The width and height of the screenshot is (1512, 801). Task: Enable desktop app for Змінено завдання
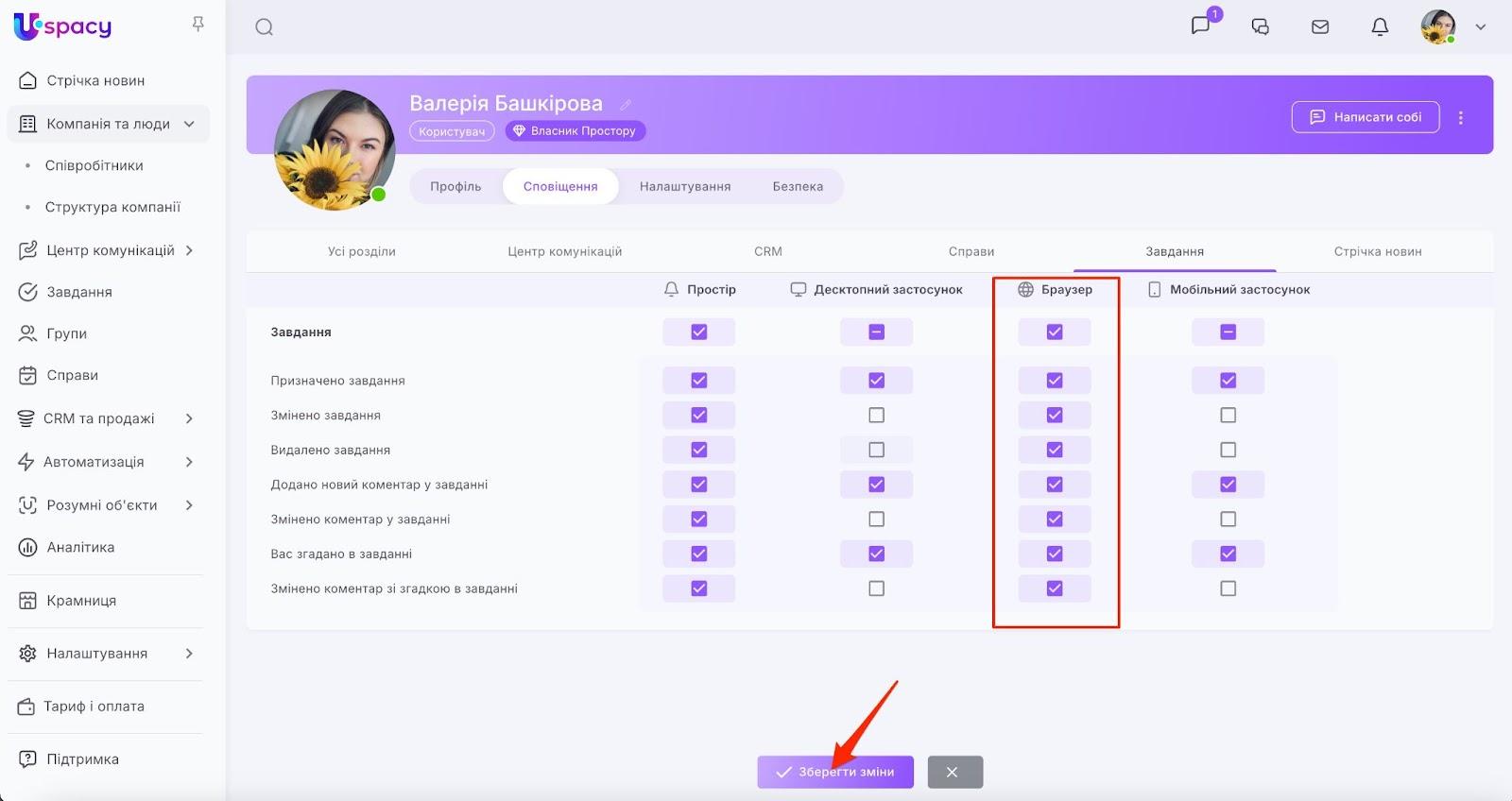877,415
